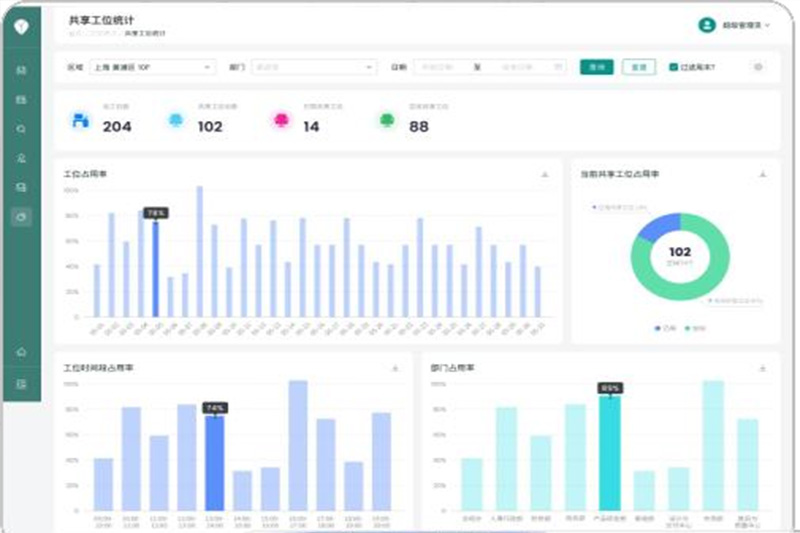The width and height of the screenshot is (800, 533).
Task: Expand the user account menu at top right
Action: point(735,25)
